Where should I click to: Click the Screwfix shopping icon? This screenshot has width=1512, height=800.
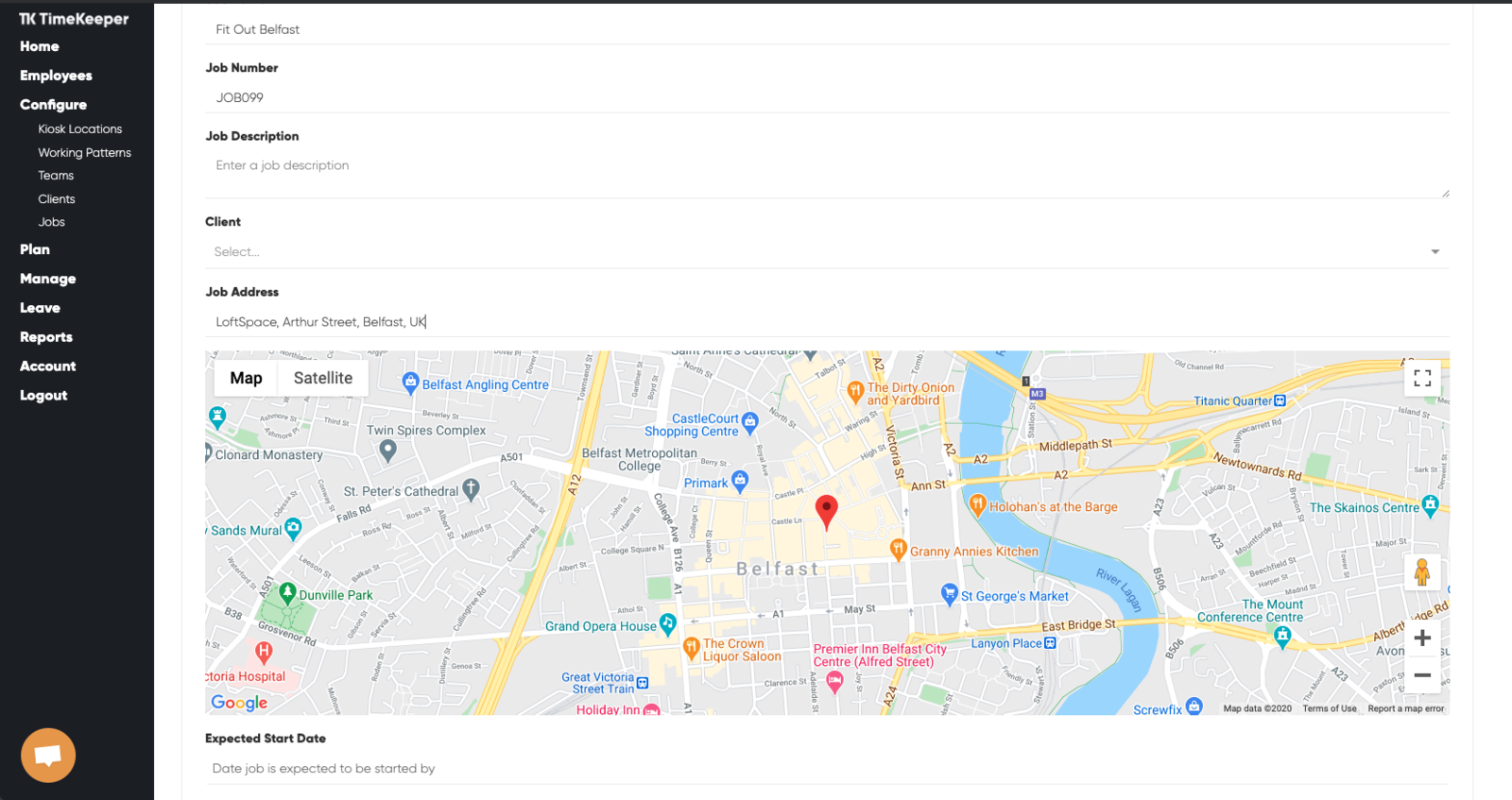[x=1194, y=706]
